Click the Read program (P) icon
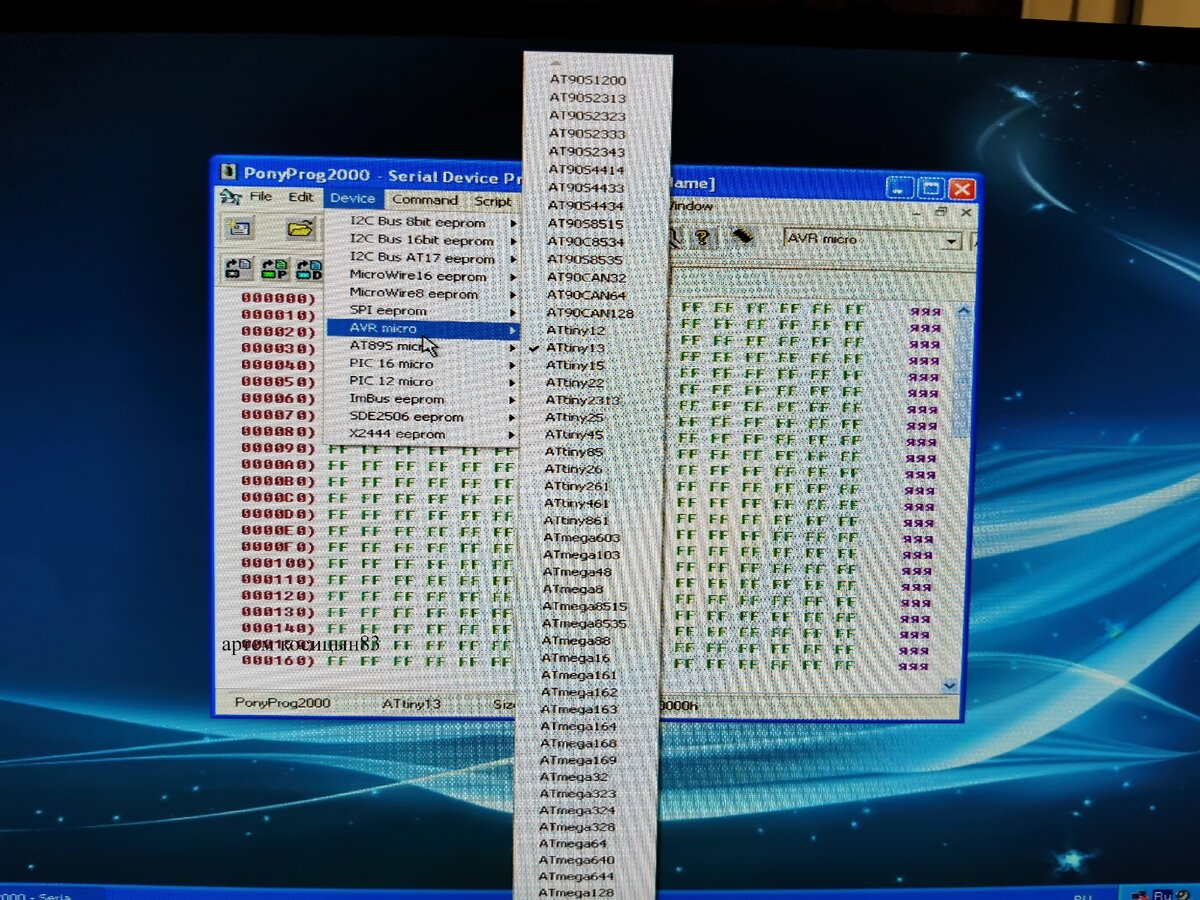Image resolution: width=1200 pixels, height=900 pixels. (274, 268)
